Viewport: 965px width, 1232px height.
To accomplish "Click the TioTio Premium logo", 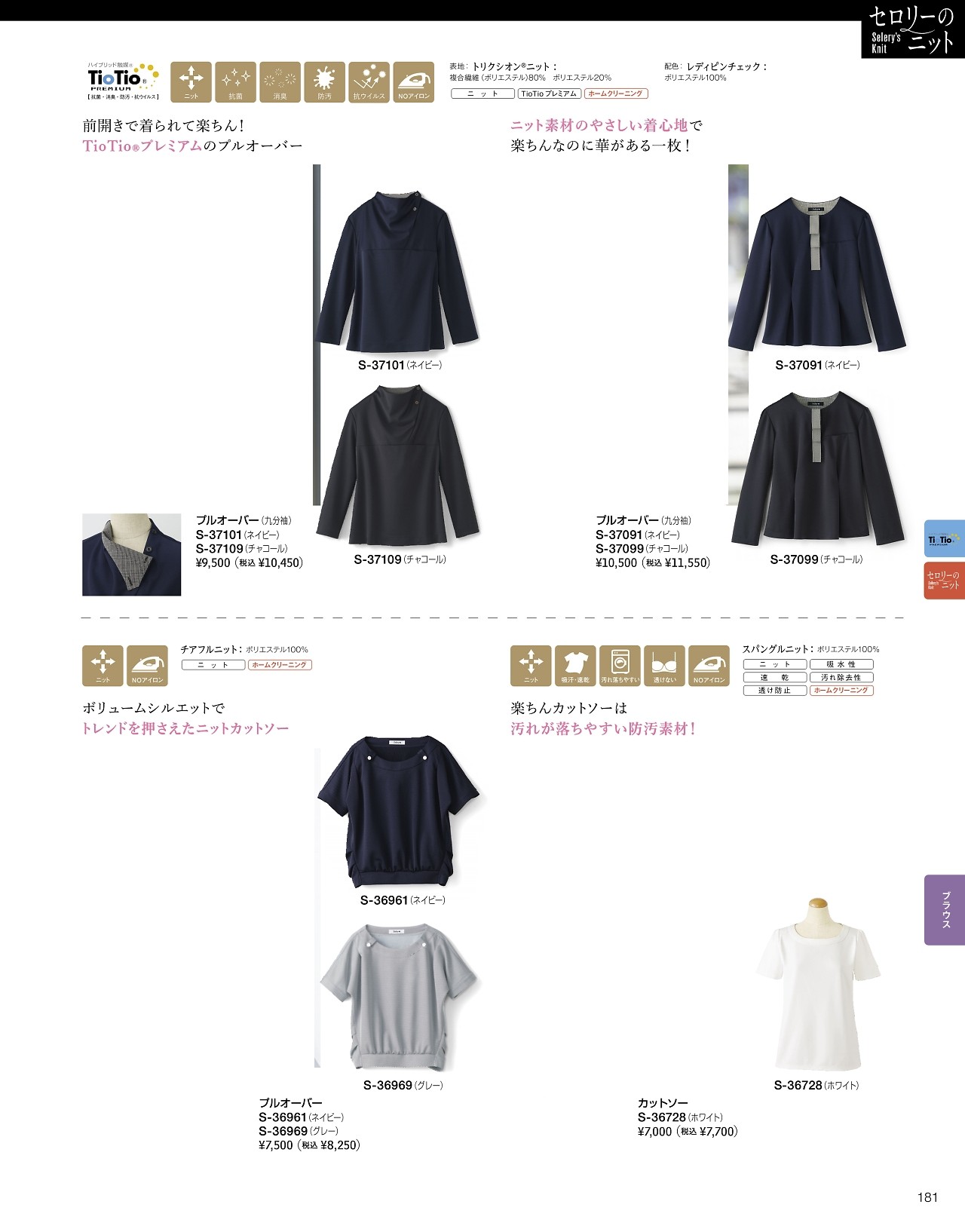I will [x=123, y=82].
